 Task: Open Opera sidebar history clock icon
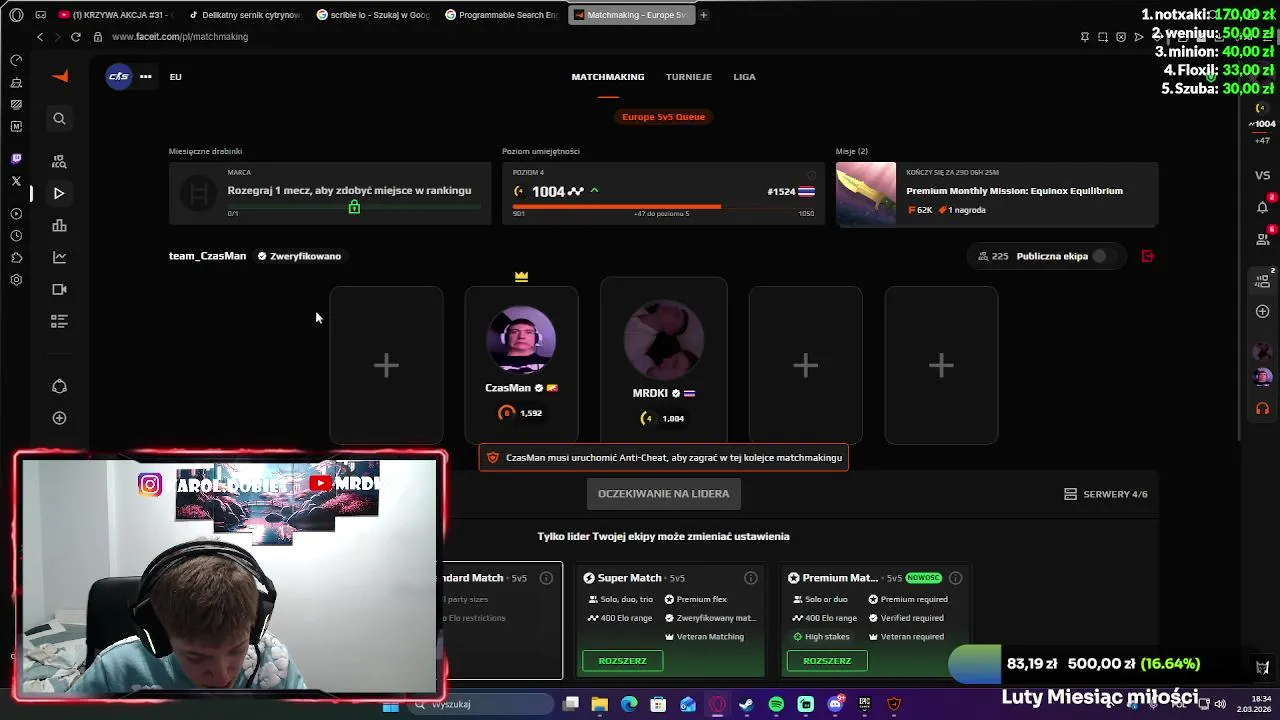[x=16, y=236]
